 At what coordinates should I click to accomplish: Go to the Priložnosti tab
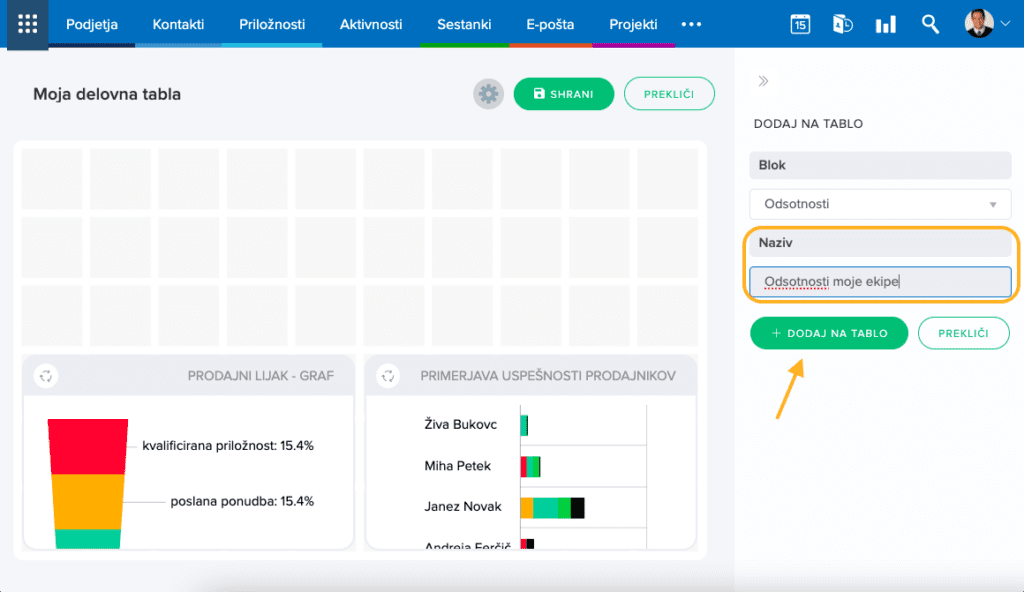coord(272,24)
